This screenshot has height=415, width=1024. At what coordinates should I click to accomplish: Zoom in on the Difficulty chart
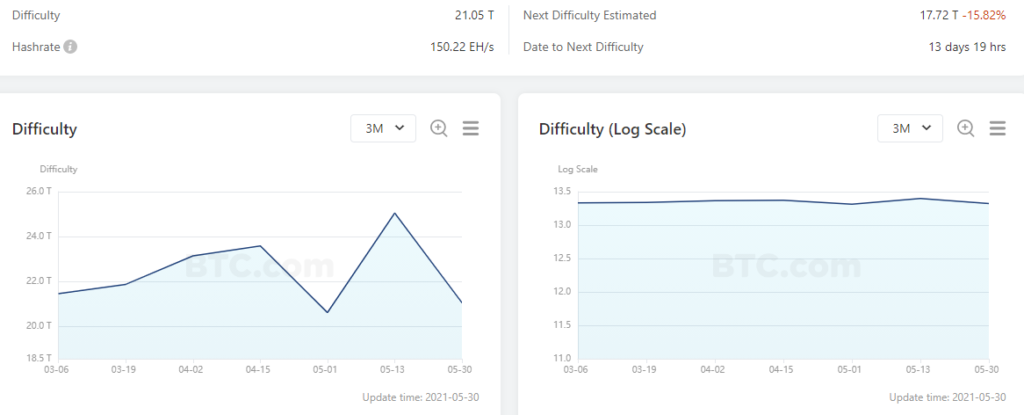click(438, 128)
